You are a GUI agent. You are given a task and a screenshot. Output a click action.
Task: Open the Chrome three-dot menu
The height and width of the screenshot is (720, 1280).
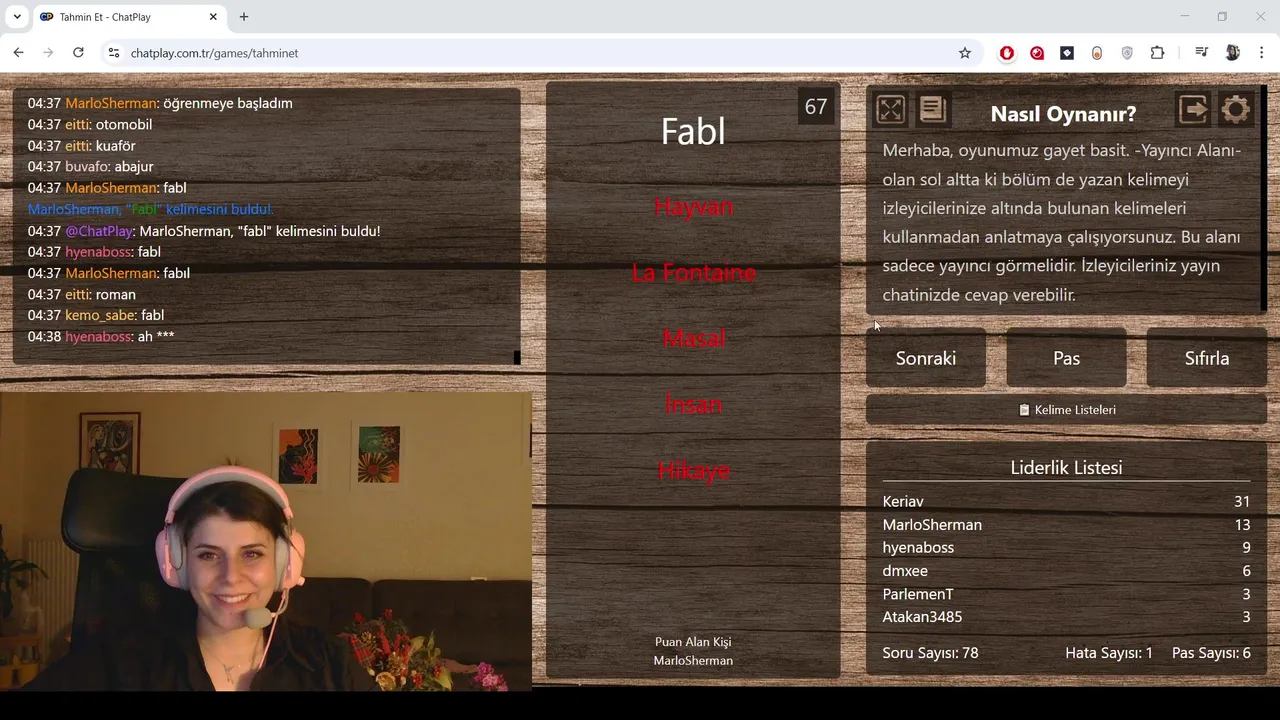tap(1262, 53)
